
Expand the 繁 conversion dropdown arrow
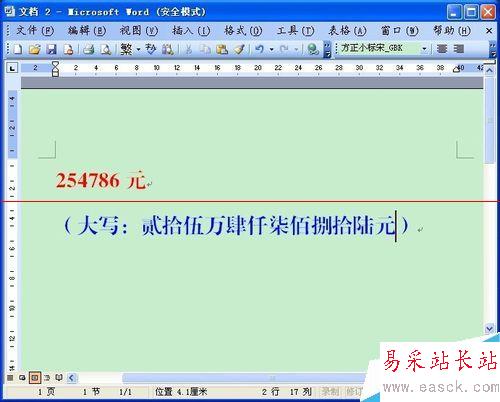[x=138, y=49]
